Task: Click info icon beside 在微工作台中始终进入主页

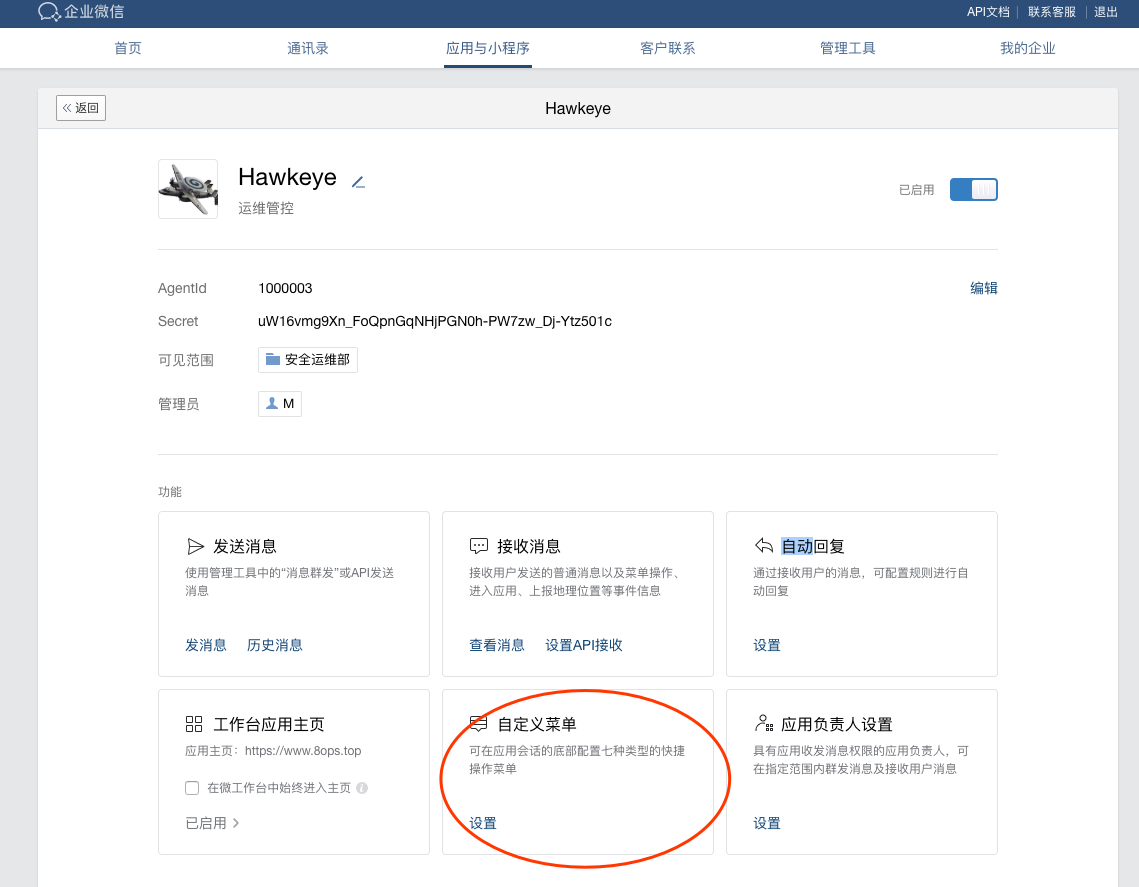Action: [362, 787]
